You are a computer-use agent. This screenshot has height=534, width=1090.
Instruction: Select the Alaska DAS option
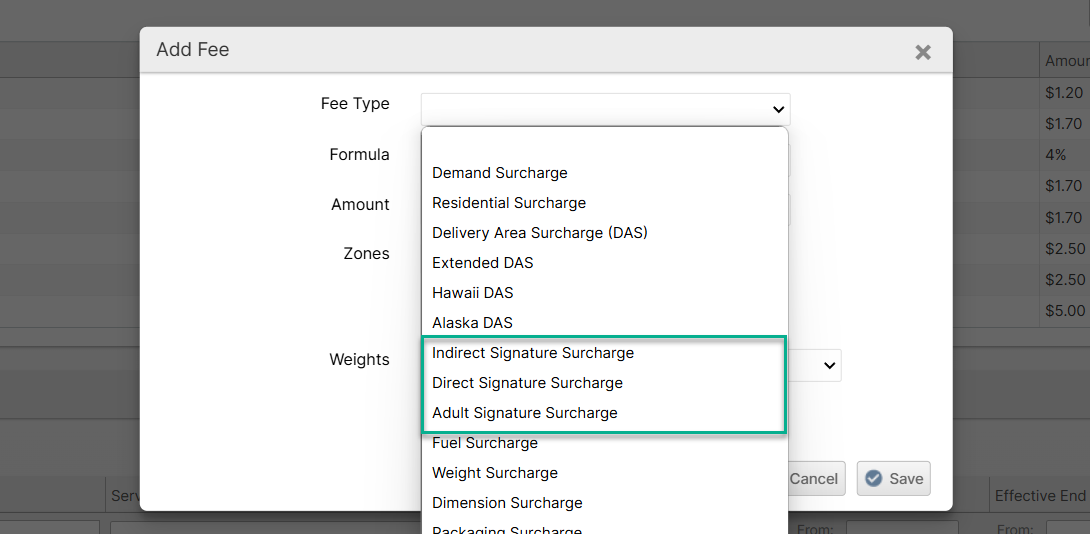click(472, 323)
